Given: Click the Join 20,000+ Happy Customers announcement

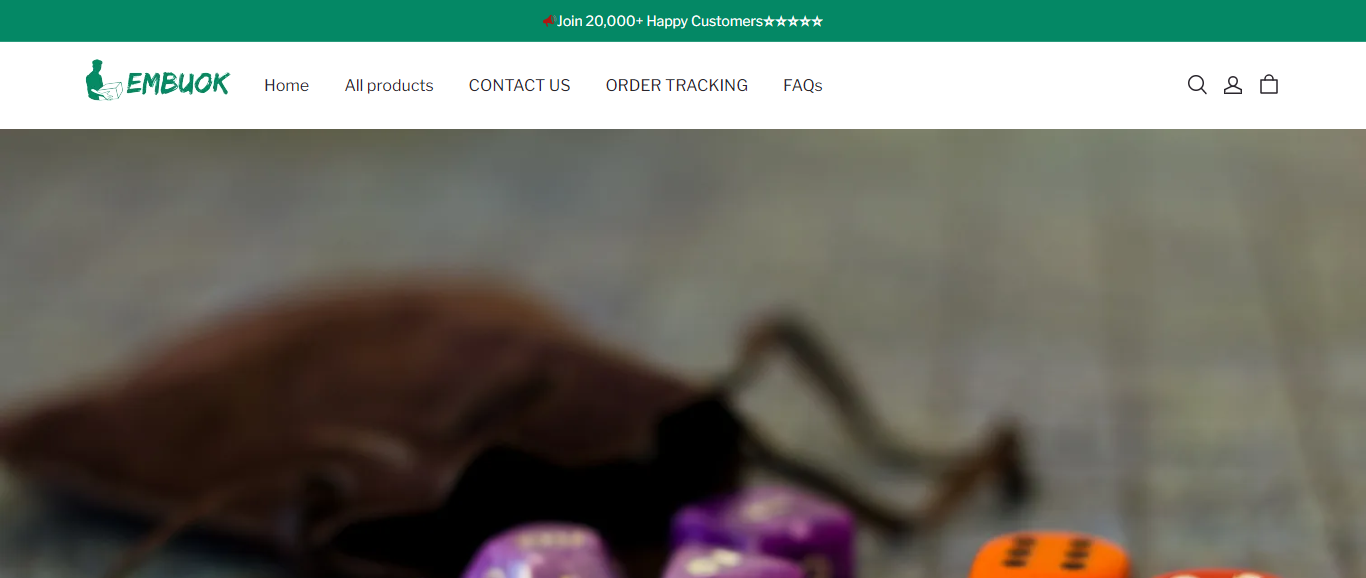Looking at the screenshot, I should tap(660, 21).
